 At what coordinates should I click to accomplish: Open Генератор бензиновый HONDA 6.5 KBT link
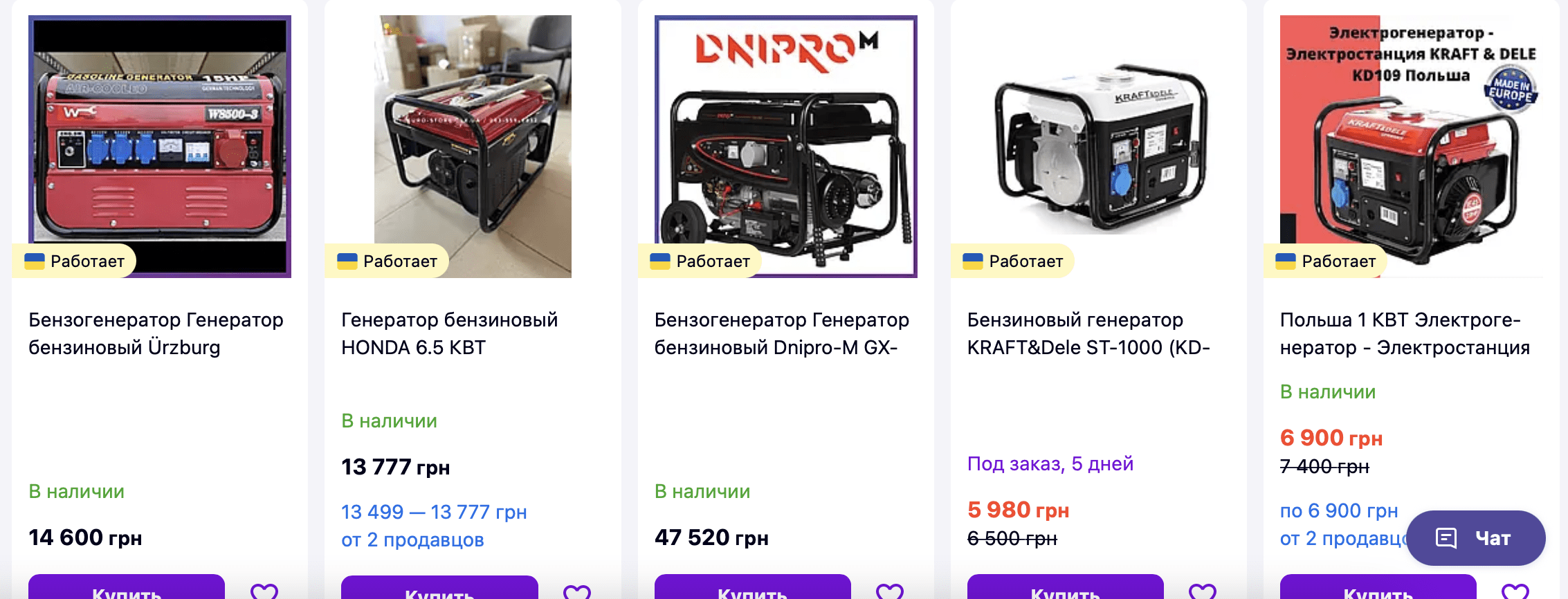pos(450,333)
